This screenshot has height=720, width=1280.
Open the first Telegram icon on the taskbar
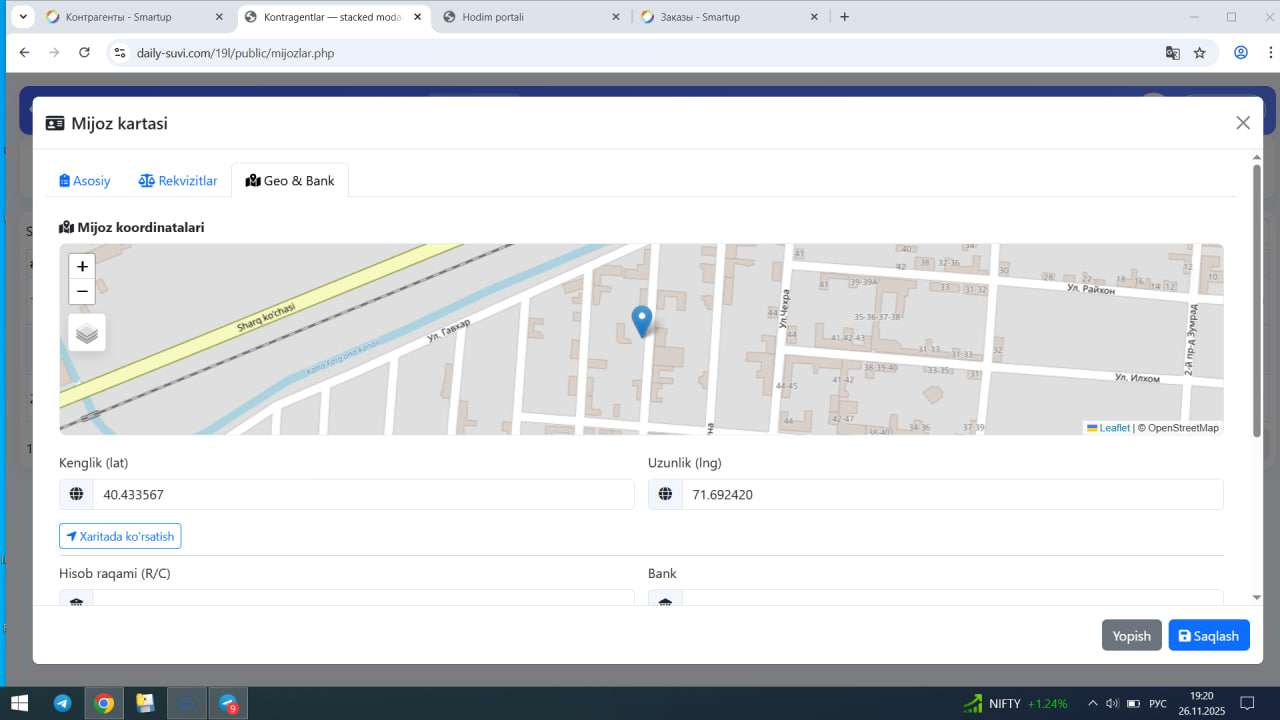[62, 703]
